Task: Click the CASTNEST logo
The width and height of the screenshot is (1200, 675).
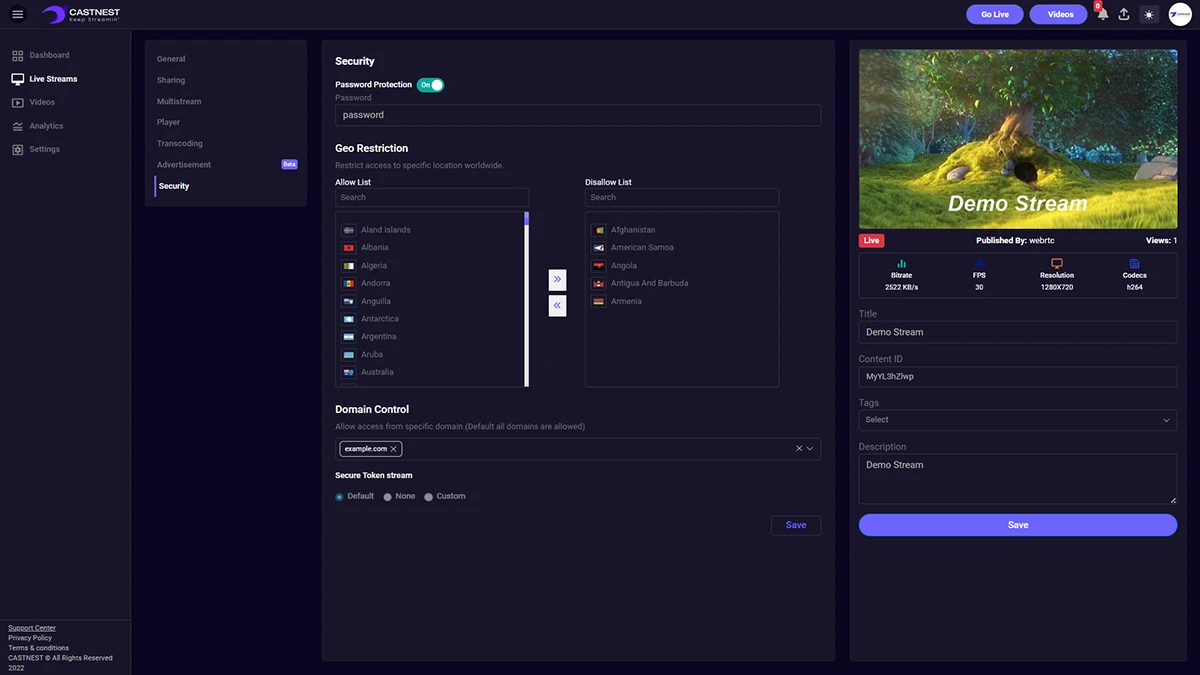Action: pyautogui.click(x=82, y=14)
